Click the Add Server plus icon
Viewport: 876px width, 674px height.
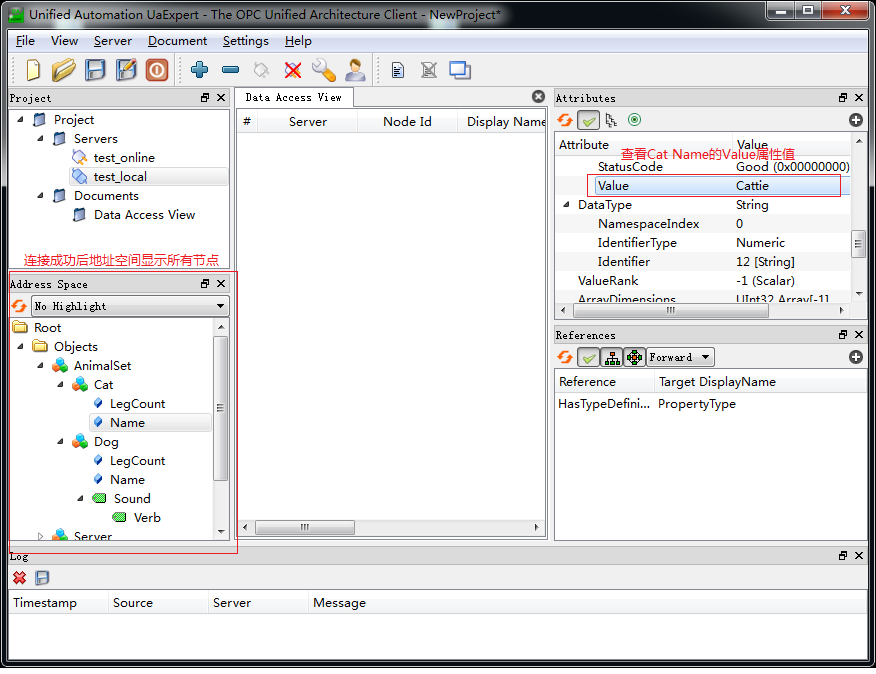pos(199,70)
